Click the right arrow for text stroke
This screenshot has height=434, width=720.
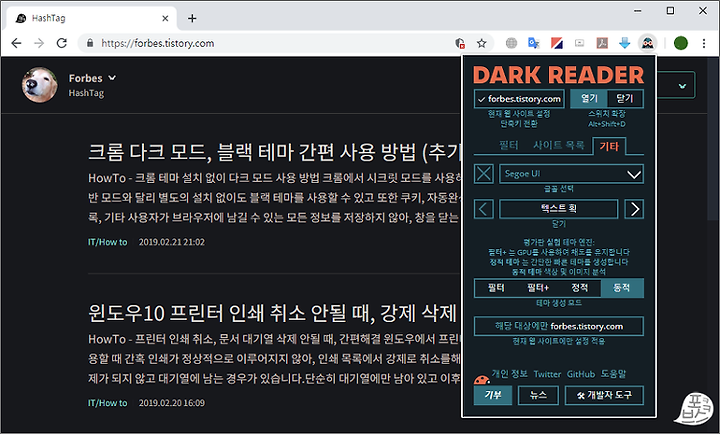point(634,209)
